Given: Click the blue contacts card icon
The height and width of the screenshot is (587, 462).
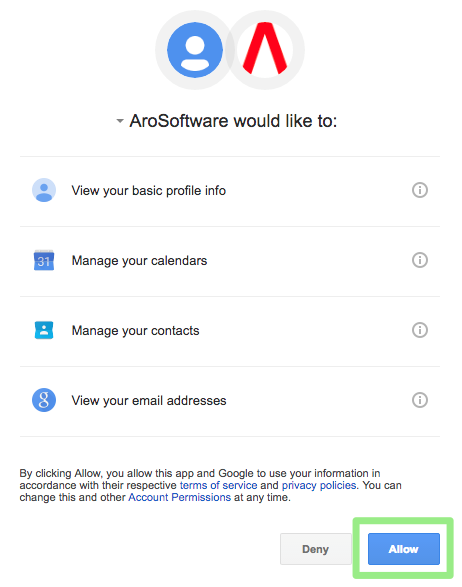Looking at the screenshot, I should tap(44, 330).
